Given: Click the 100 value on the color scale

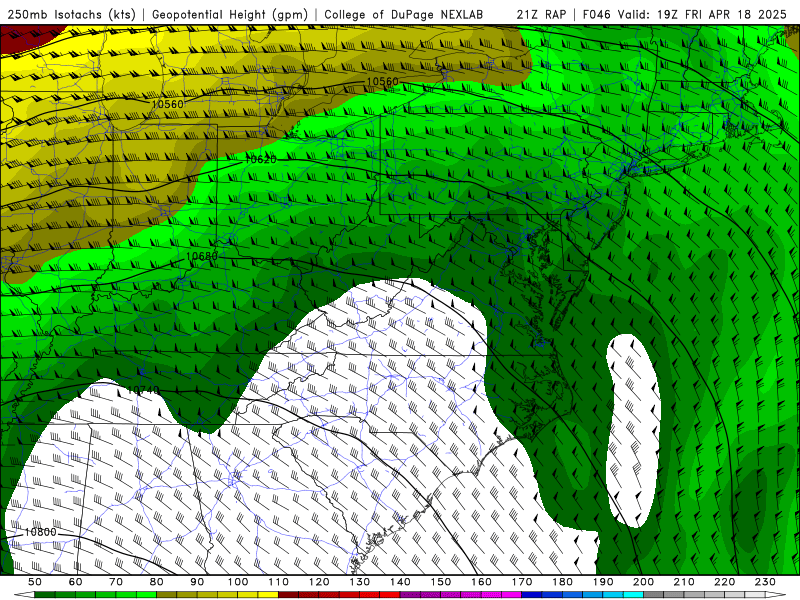Looking at the screenshot, I should pyautogui.click(x=238, y=582).
